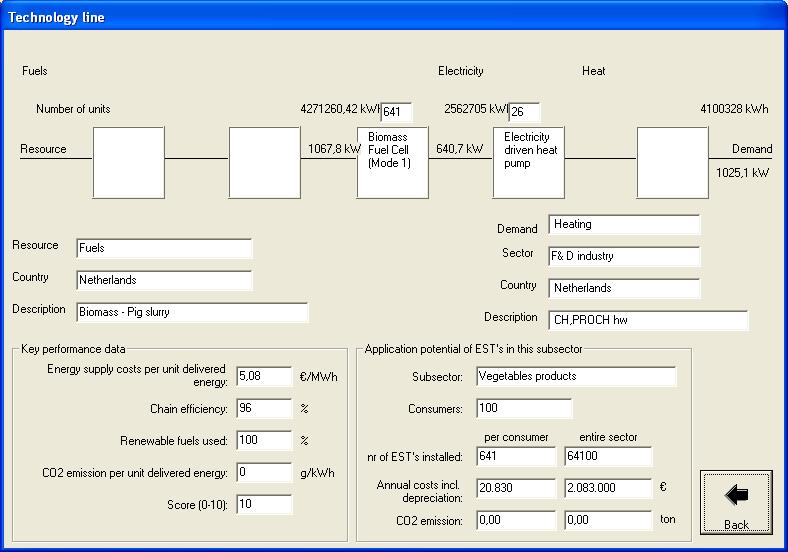Click the Heat heading

tap(594, 71)
